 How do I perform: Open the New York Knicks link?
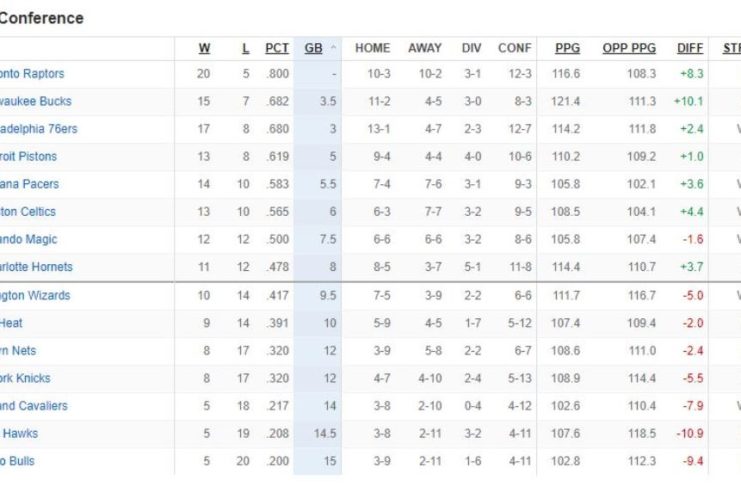click(x=25, y=379)
